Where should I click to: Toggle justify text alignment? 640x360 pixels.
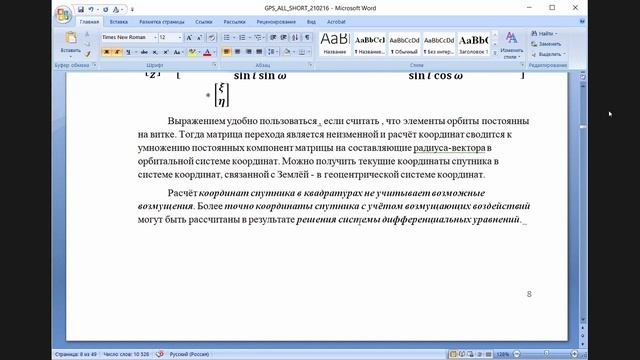pos(259,52)
